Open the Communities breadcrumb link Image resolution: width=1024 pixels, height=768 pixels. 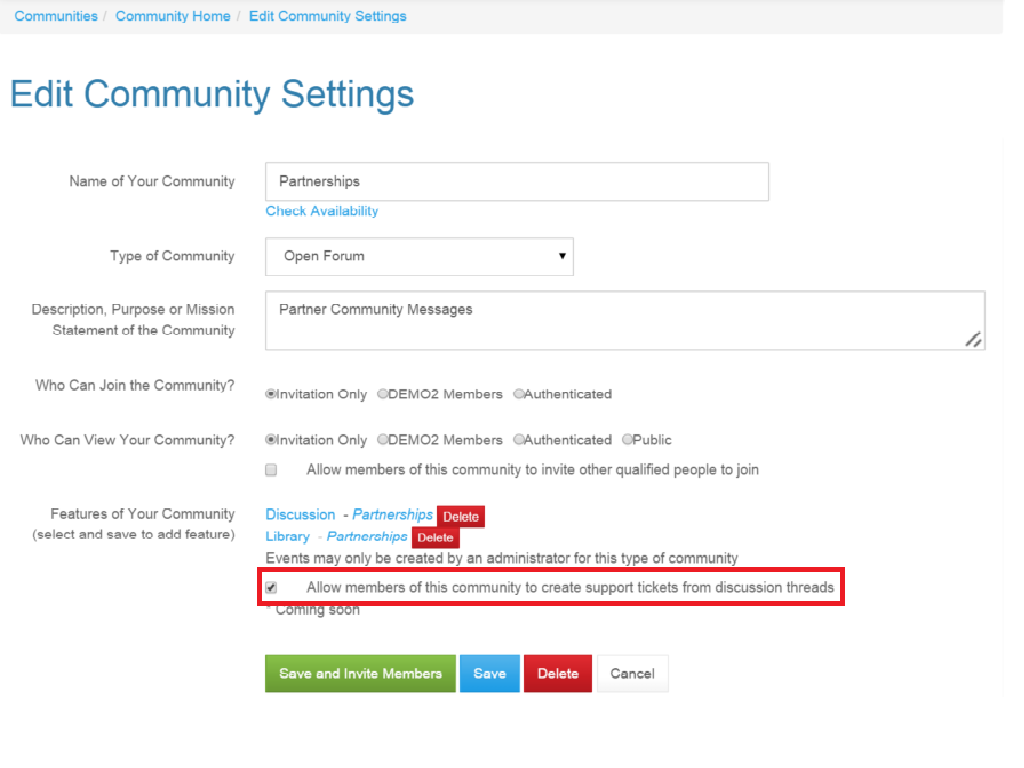pyautogui.click(x=56, y=16)
